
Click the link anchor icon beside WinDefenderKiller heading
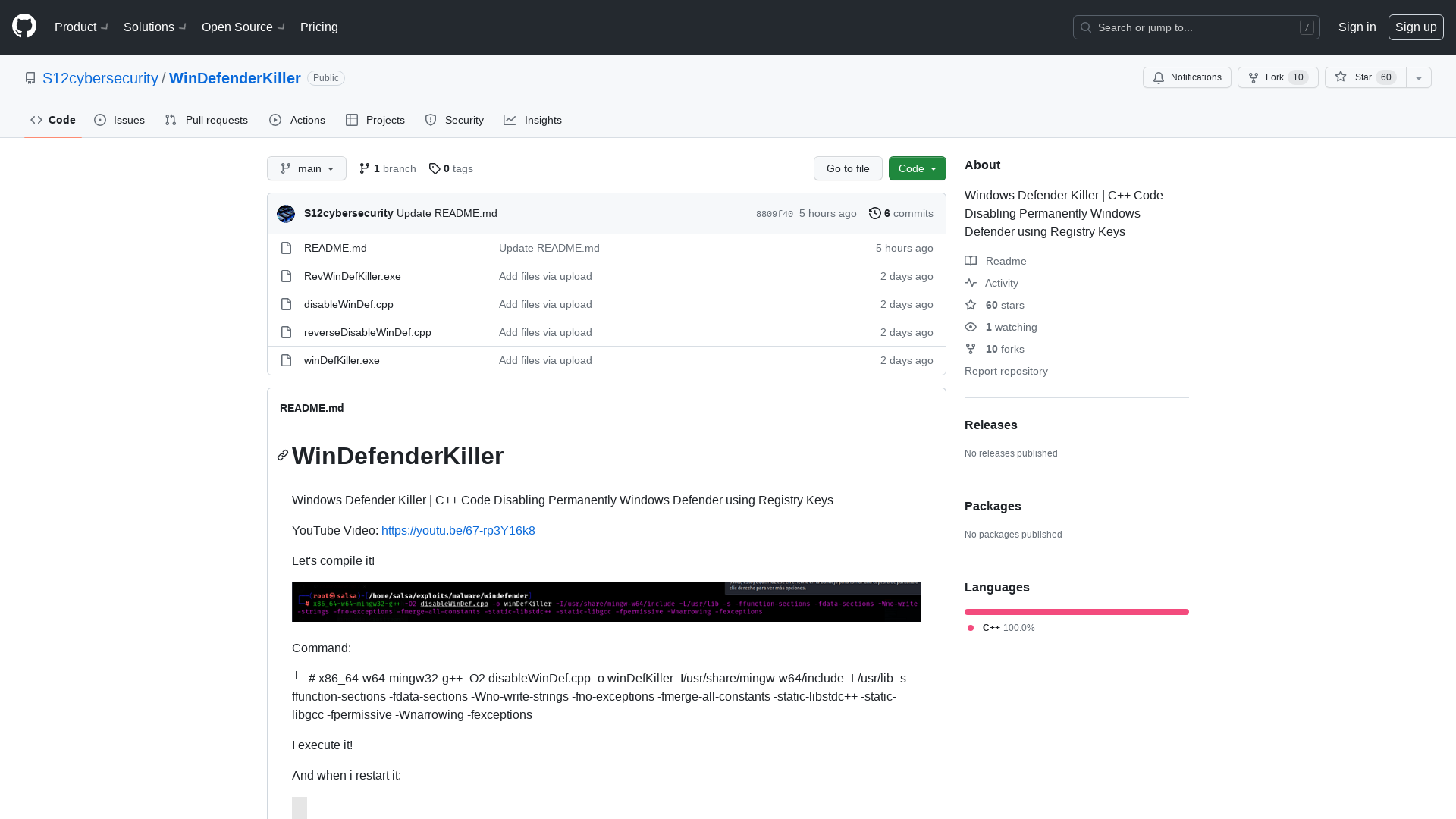(x=283, y=455)
